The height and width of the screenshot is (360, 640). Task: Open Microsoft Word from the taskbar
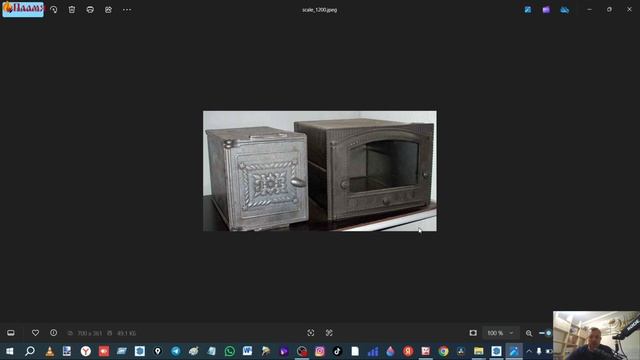[x=247, y=351]
